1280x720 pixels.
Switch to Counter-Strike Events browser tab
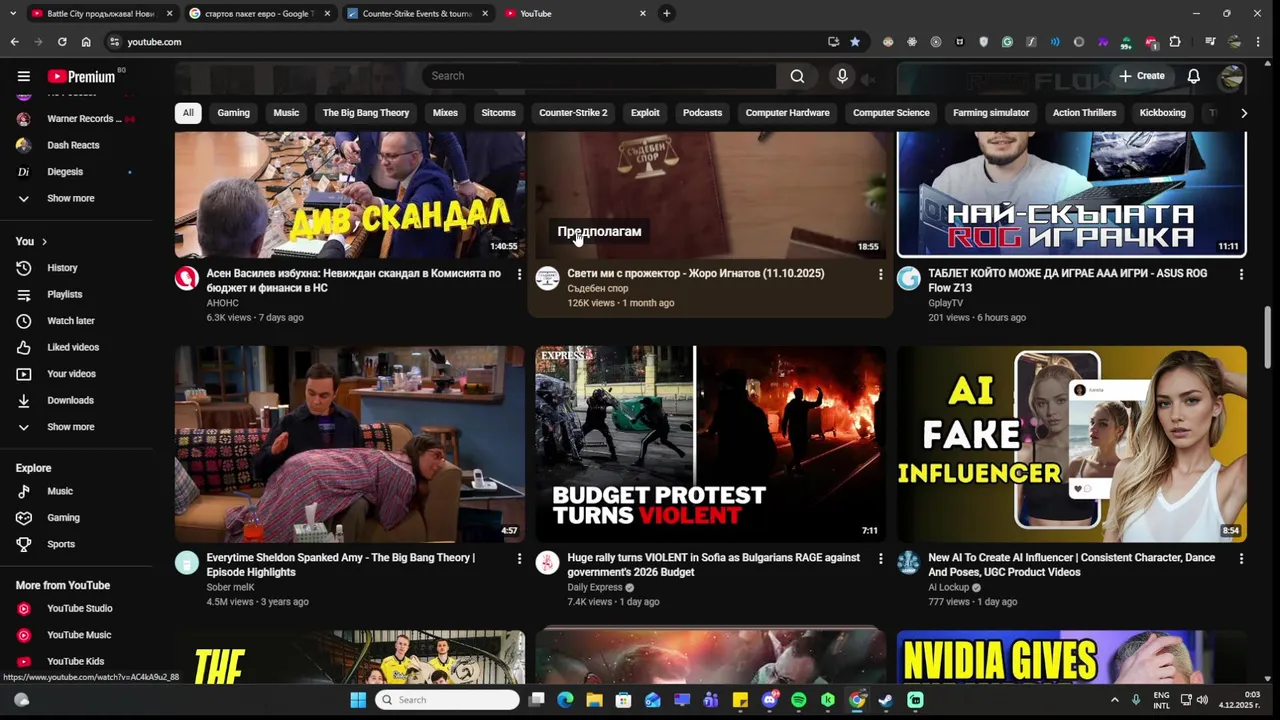[418, 14]
